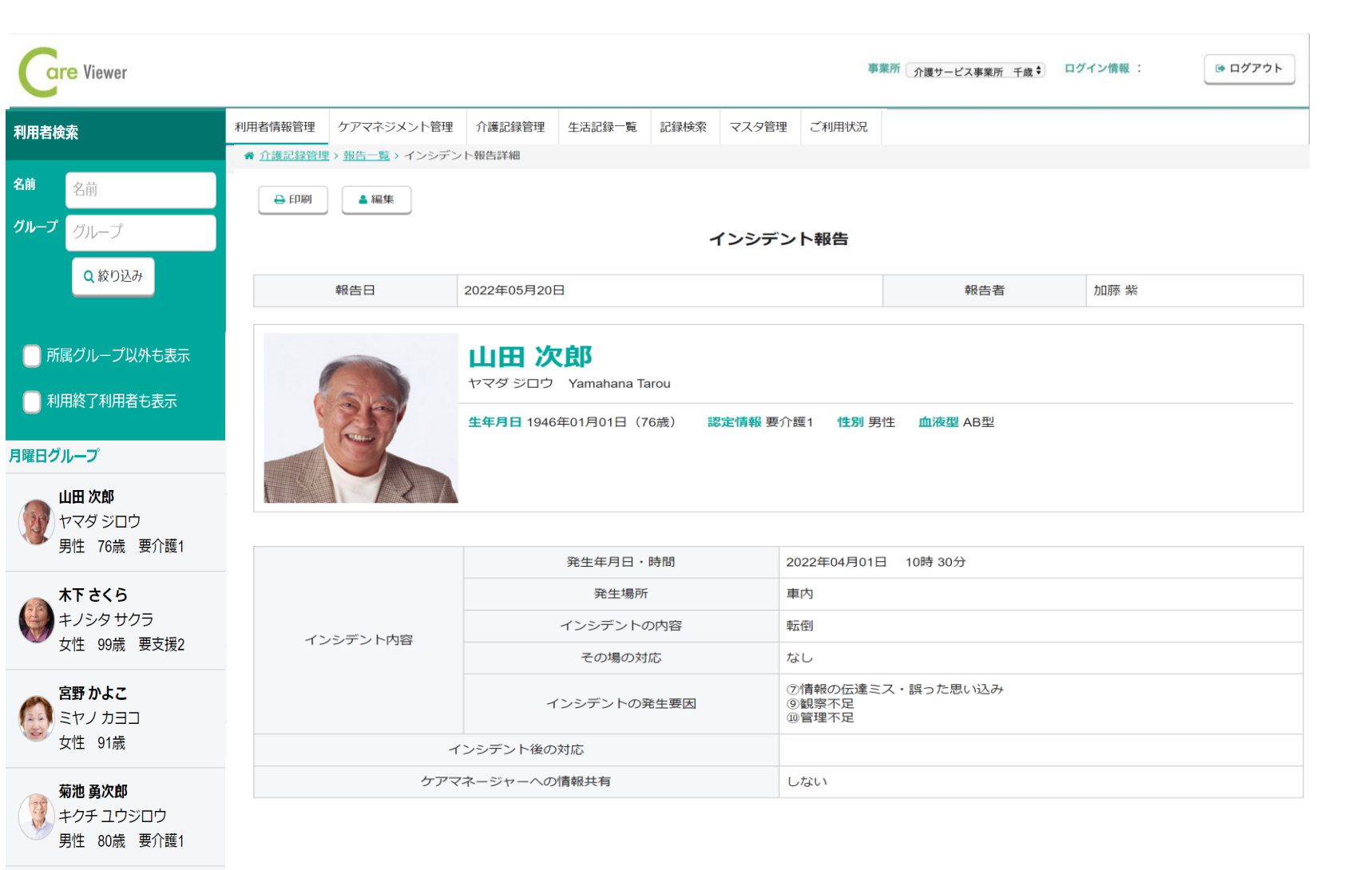Open the グループ selection field
The width and height of the screenshot is (1372, 870).
coord(141,232)
